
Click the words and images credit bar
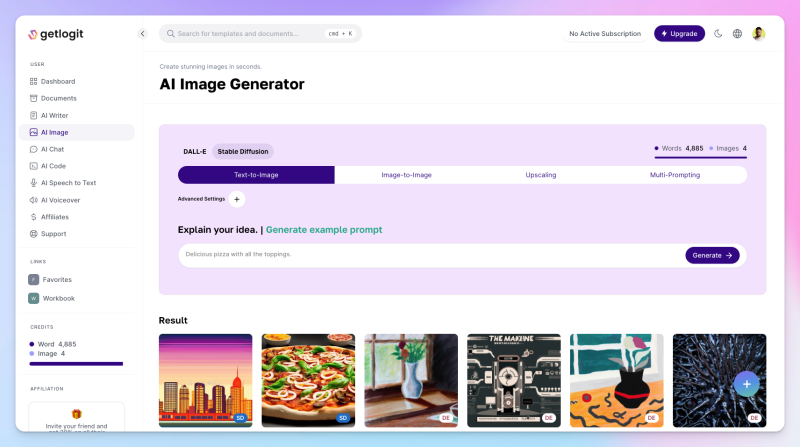701,157
